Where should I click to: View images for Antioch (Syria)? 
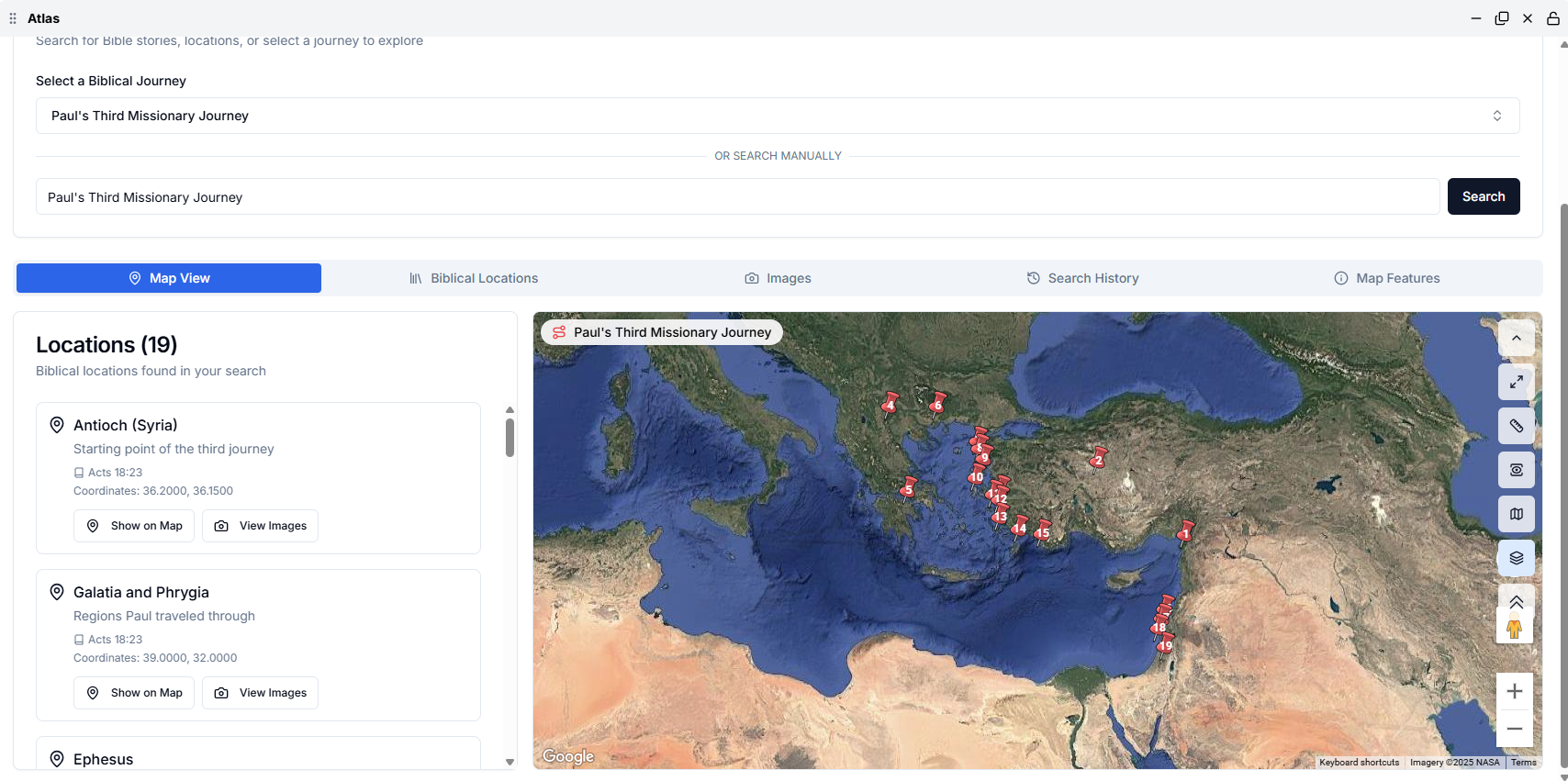point(261,526)
